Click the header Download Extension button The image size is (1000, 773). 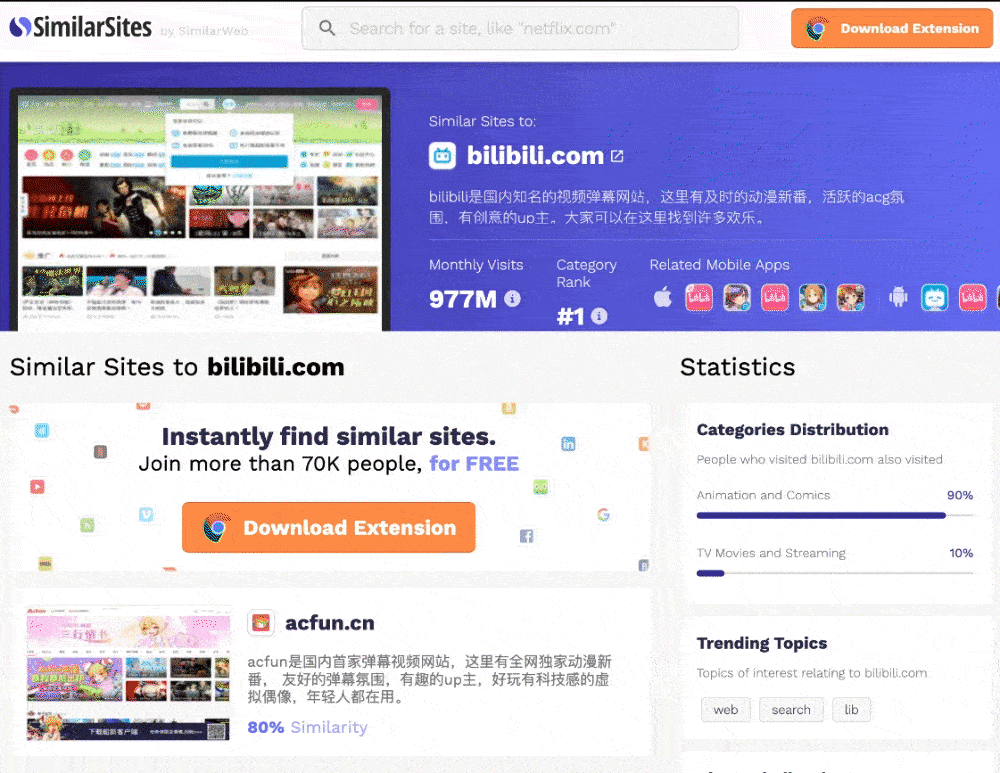(893, 28)
